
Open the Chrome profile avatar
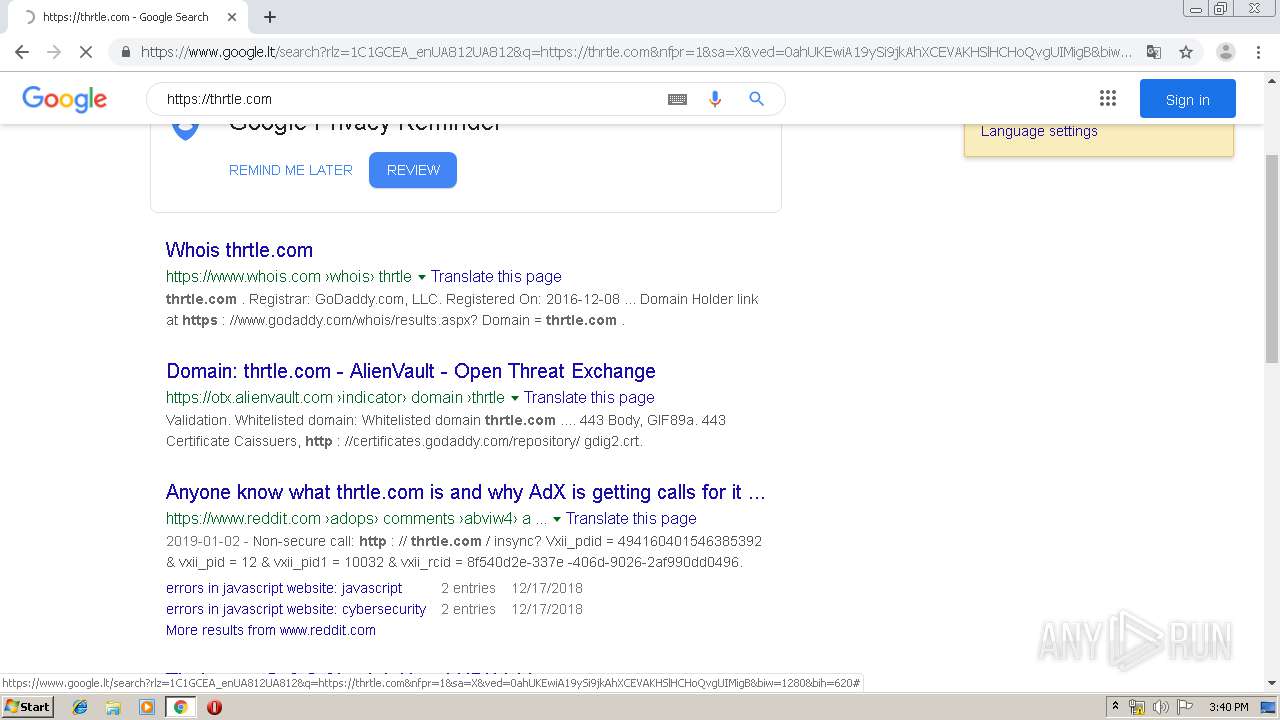1225,52
